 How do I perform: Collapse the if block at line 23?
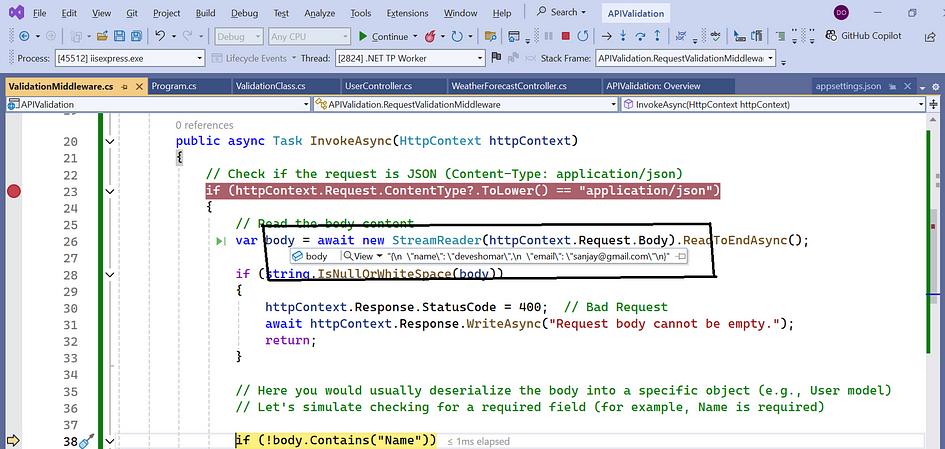[x=110, y=192]
